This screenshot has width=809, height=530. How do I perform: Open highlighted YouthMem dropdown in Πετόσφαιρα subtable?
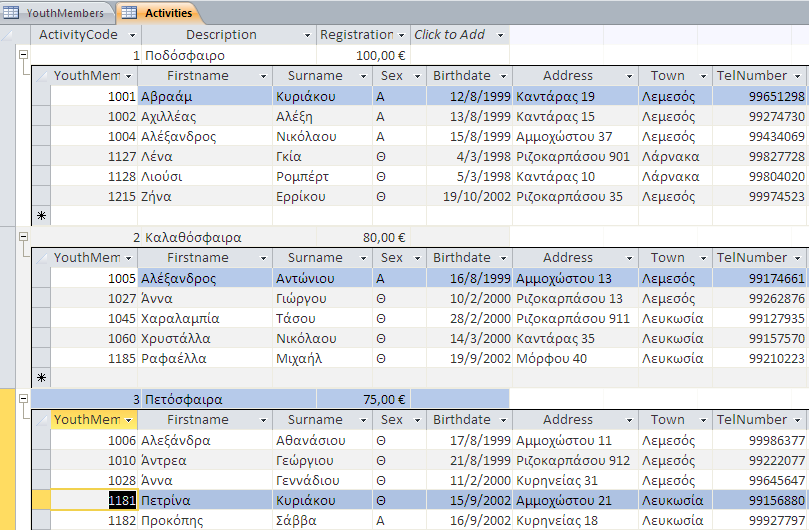[128, 420]
